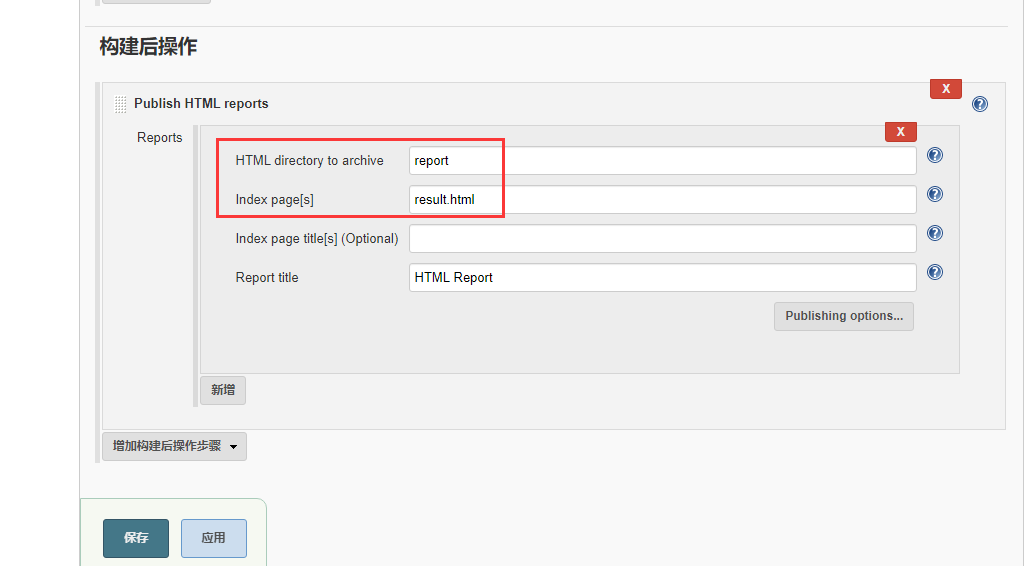This screenshot has width=1034, height=566.
Task: Click the 保存 button
Action: tap(136, 538)
